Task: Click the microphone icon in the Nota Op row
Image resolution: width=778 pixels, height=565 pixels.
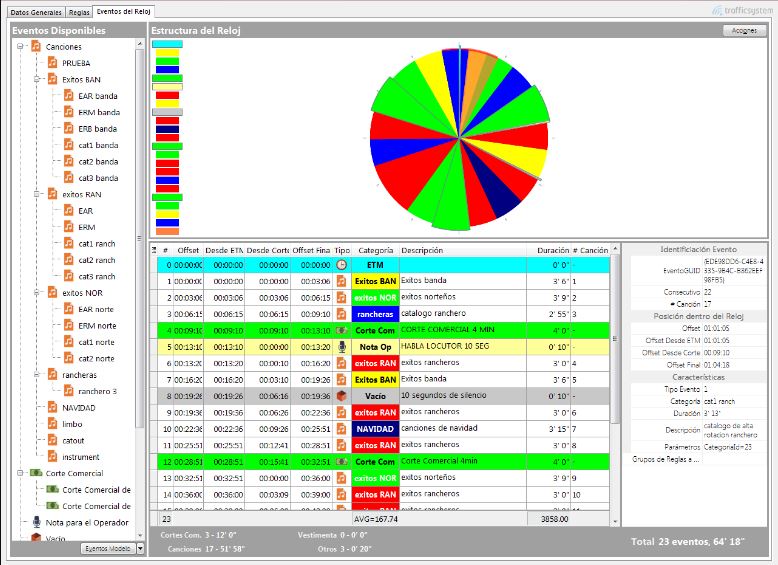Action: pyautogui.click(x=342, y=347)
